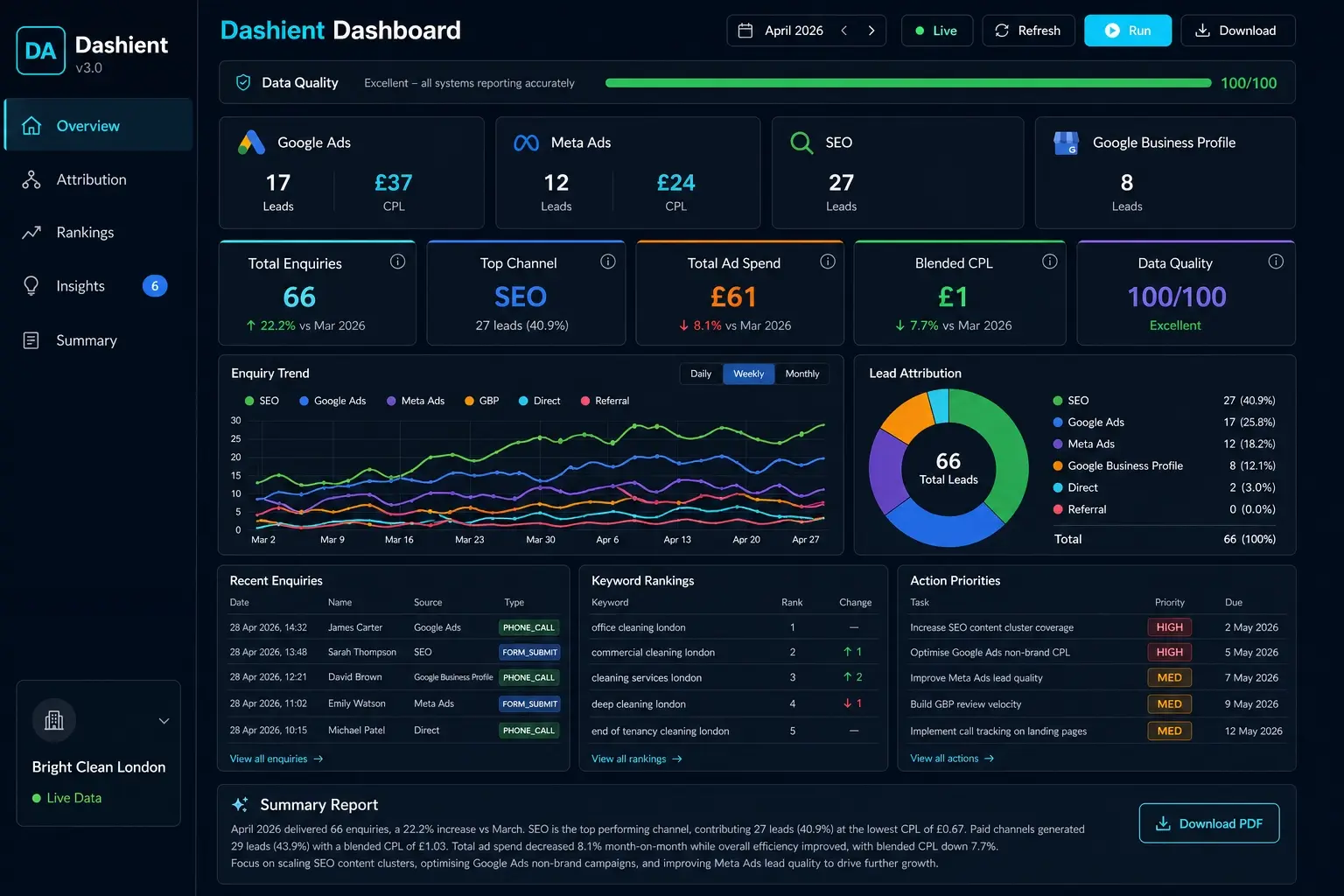Click the Attribution nodes icon in sidebar
Viewport: 1344px width, 896px height.
pyautogui.click(x=31, y=179)
